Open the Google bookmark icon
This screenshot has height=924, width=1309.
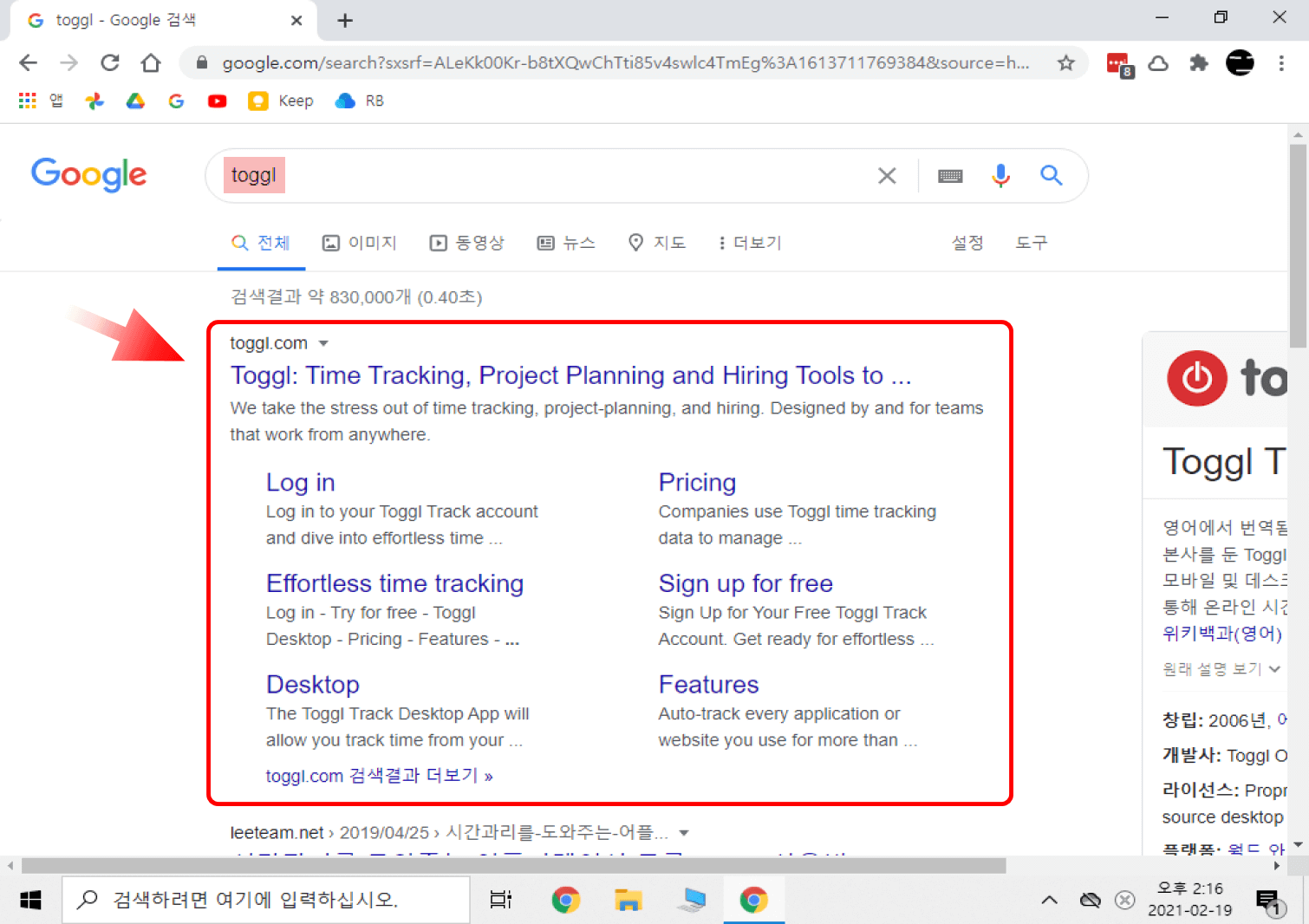coord(176,101)
